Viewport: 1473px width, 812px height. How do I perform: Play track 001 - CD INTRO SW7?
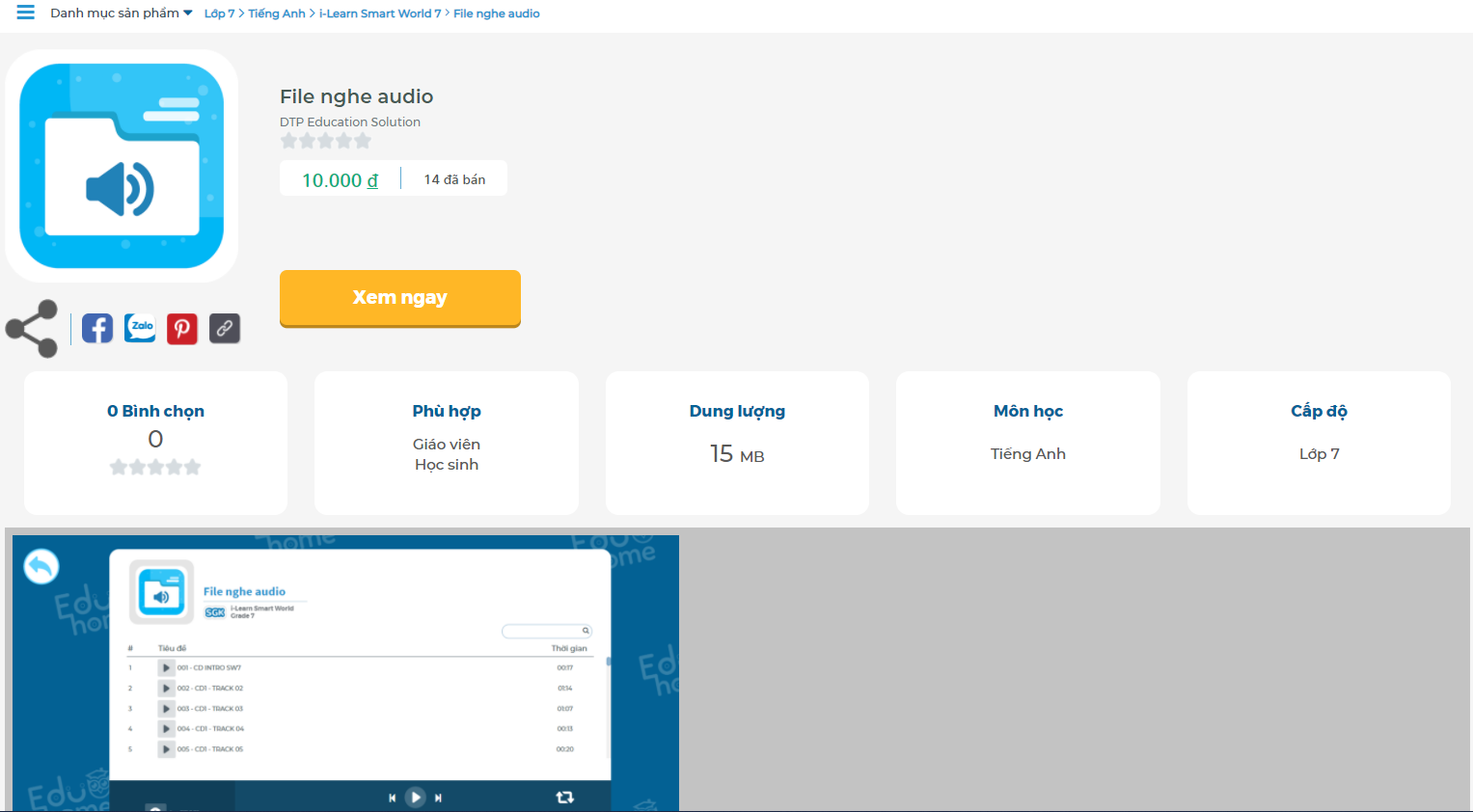(x=166, y=667)
